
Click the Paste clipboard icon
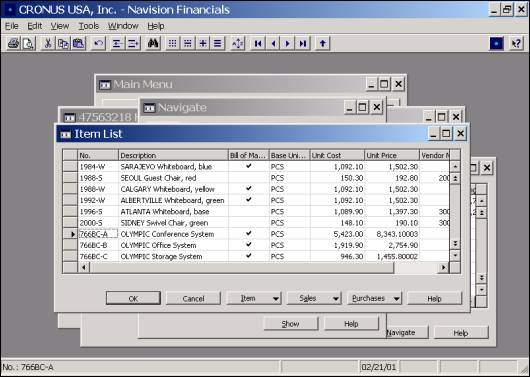coord(78,43)
